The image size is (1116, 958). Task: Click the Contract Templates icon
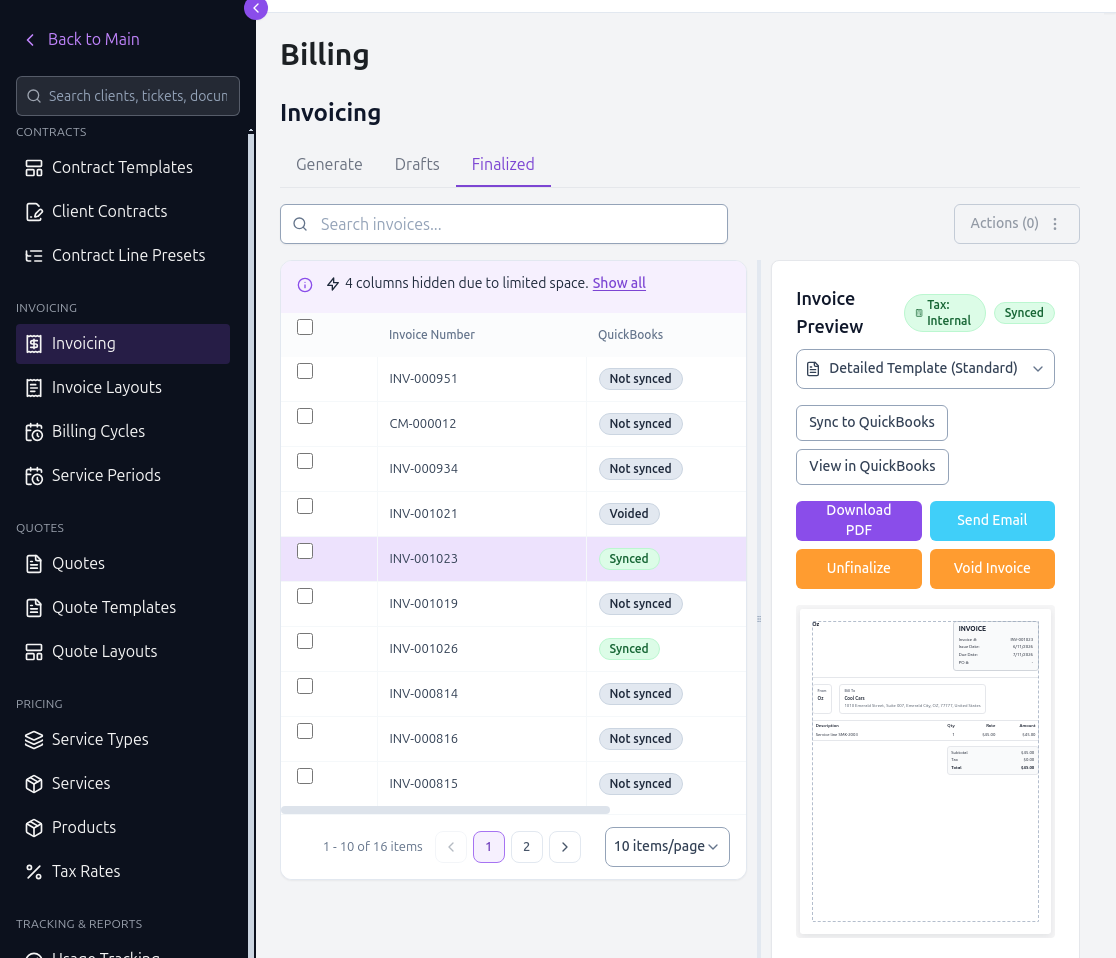click(33, 168)
